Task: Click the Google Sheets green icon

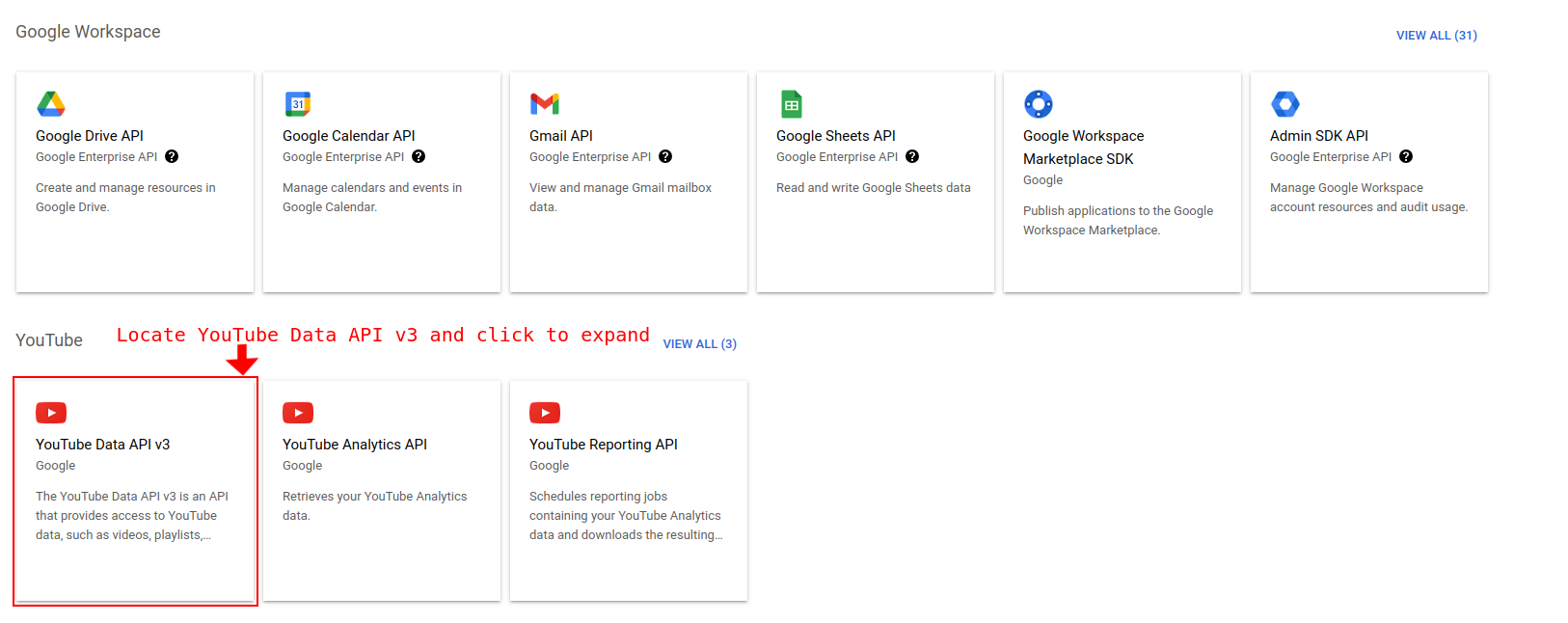Action: 792,104
